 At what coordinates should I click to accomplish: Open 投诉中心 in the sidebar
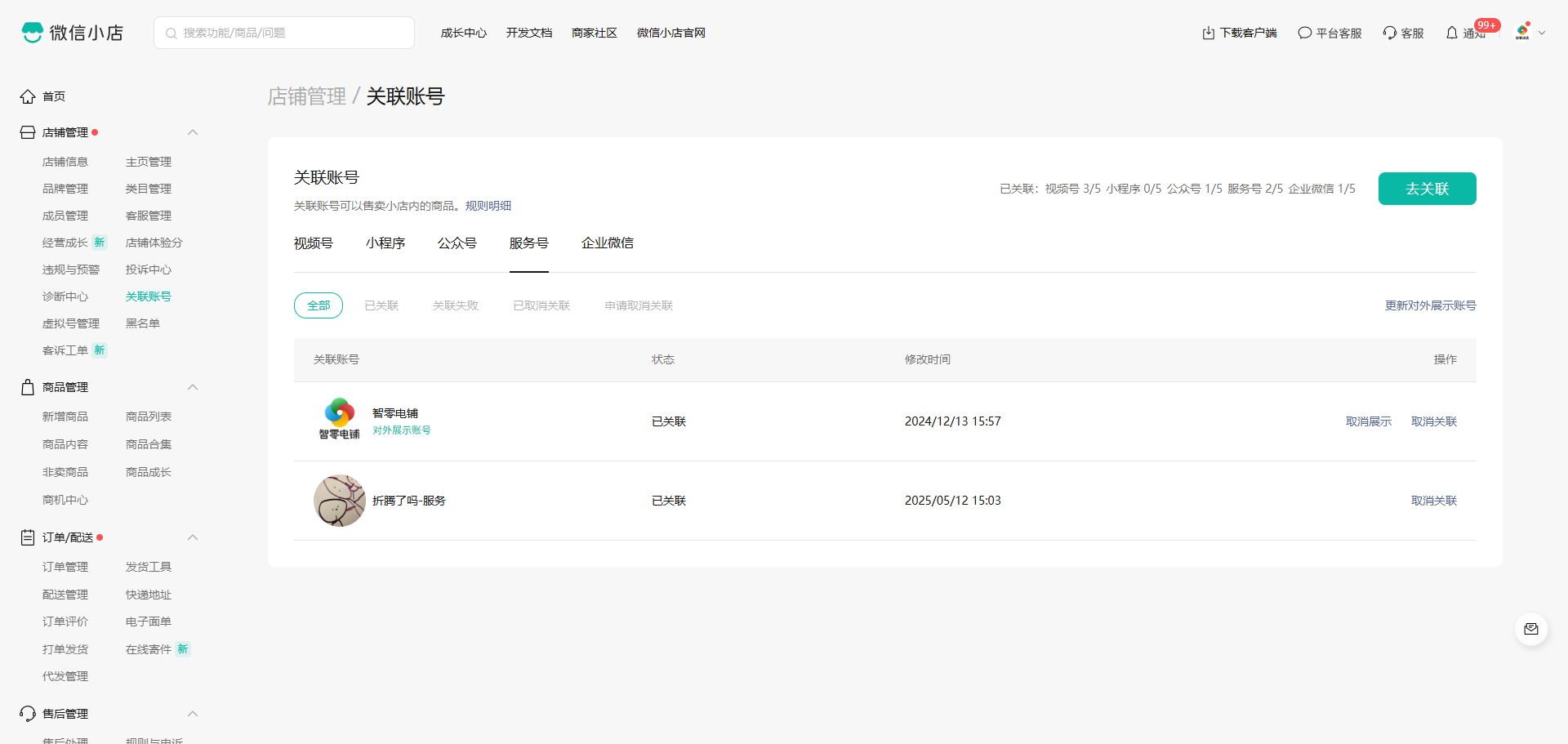pyautogui.click(x=149, y=270)
